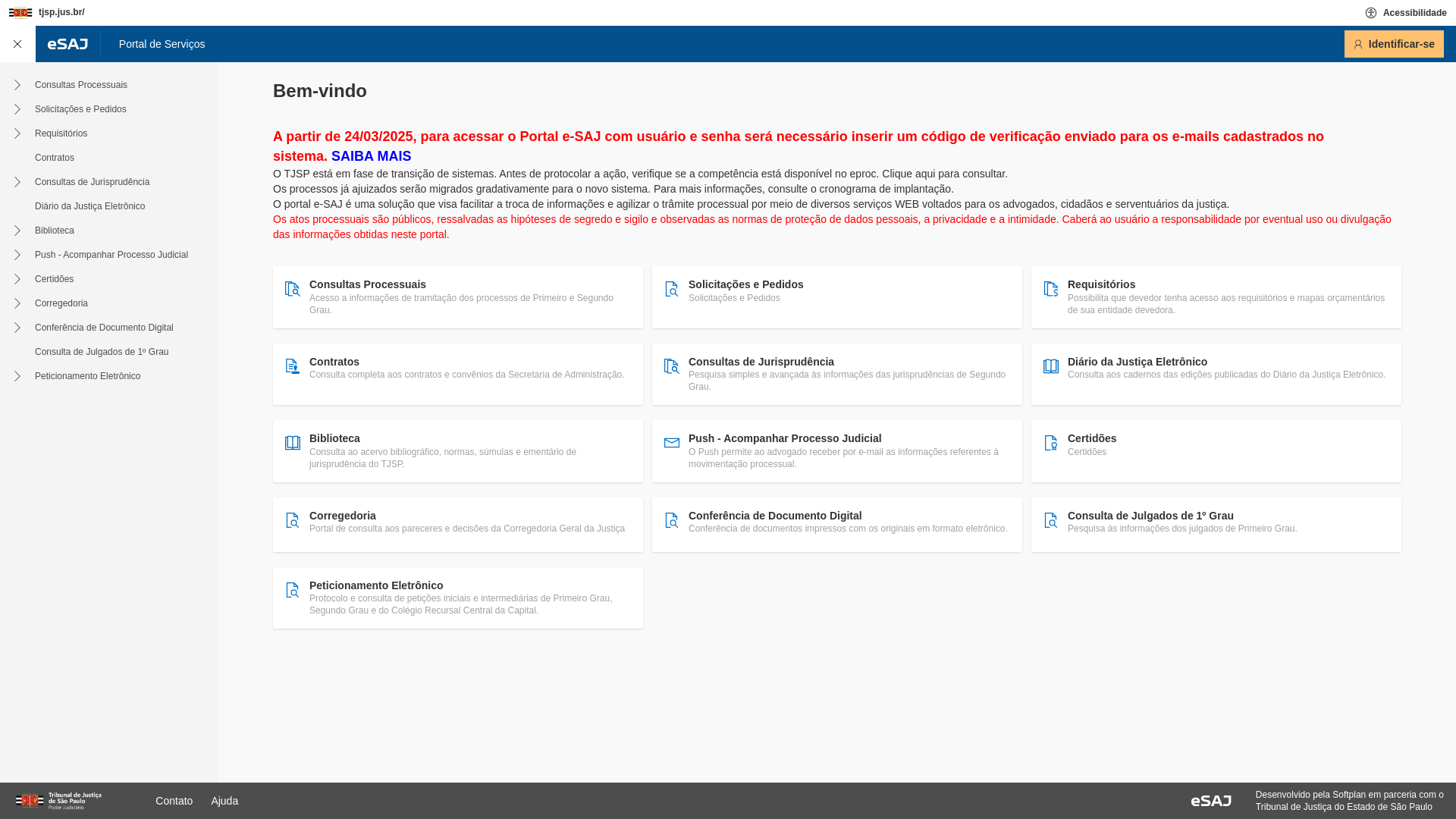Click Solicitações e Pedidos card icon
The width and height of the screenshot is (1456, 819).
pos(672,289)
